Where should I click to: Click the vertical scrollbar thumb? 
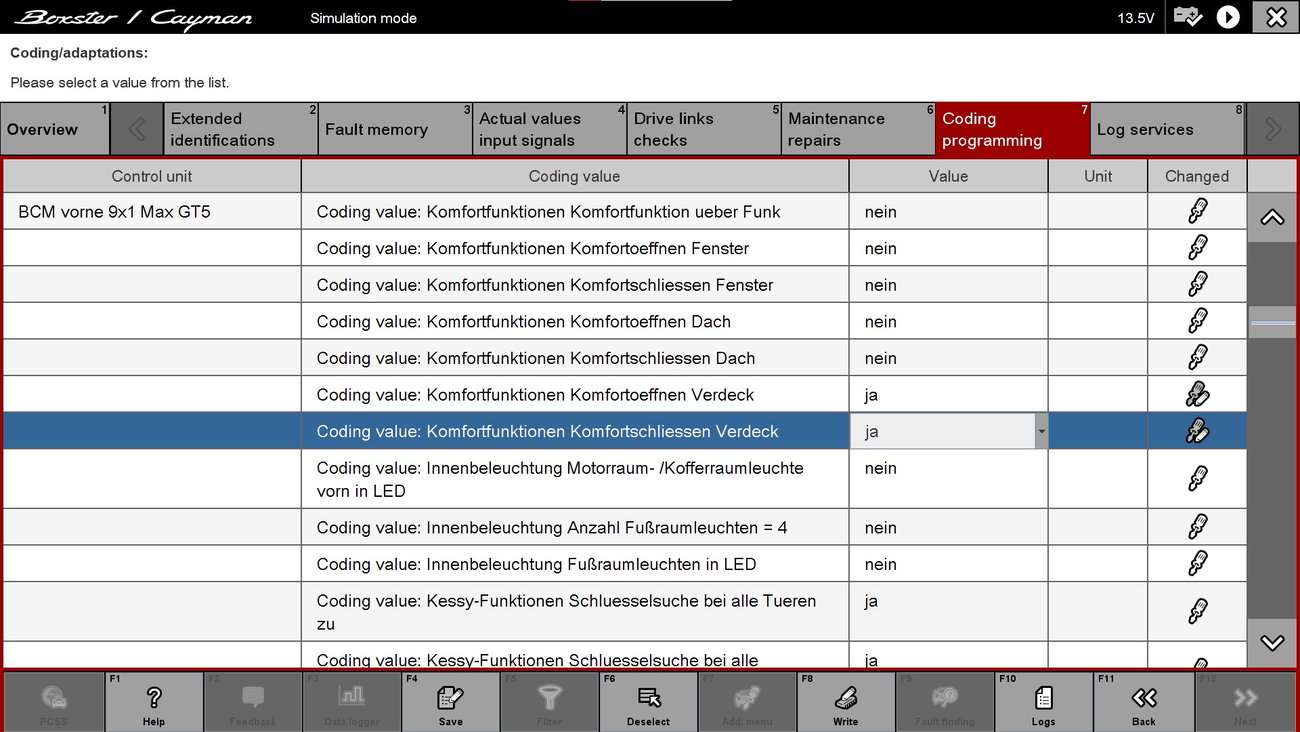pos(1272,323)
